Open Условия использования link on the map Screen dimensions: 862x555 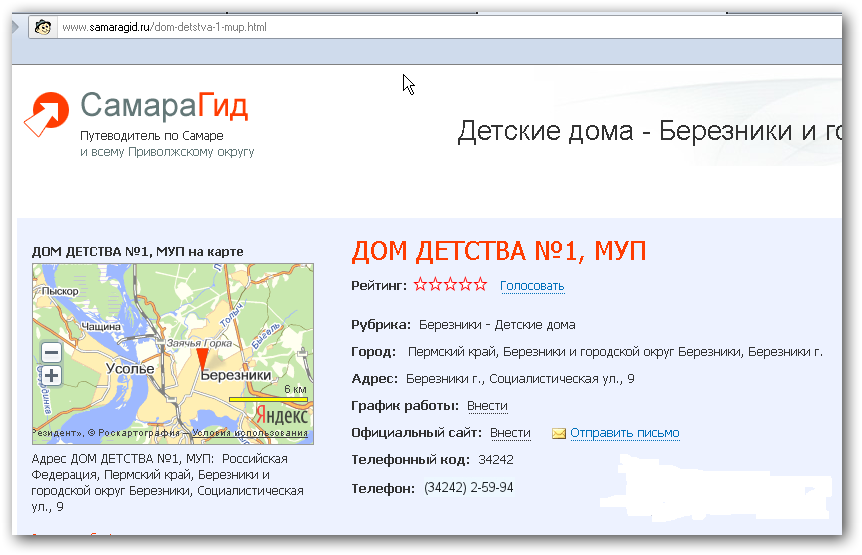pyautogui.click(x=250, y=433)
